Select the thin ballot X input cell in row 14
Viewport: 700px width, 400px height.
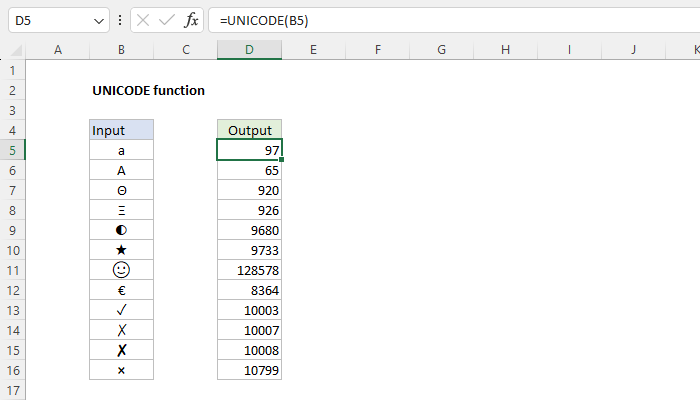[121, 330]
